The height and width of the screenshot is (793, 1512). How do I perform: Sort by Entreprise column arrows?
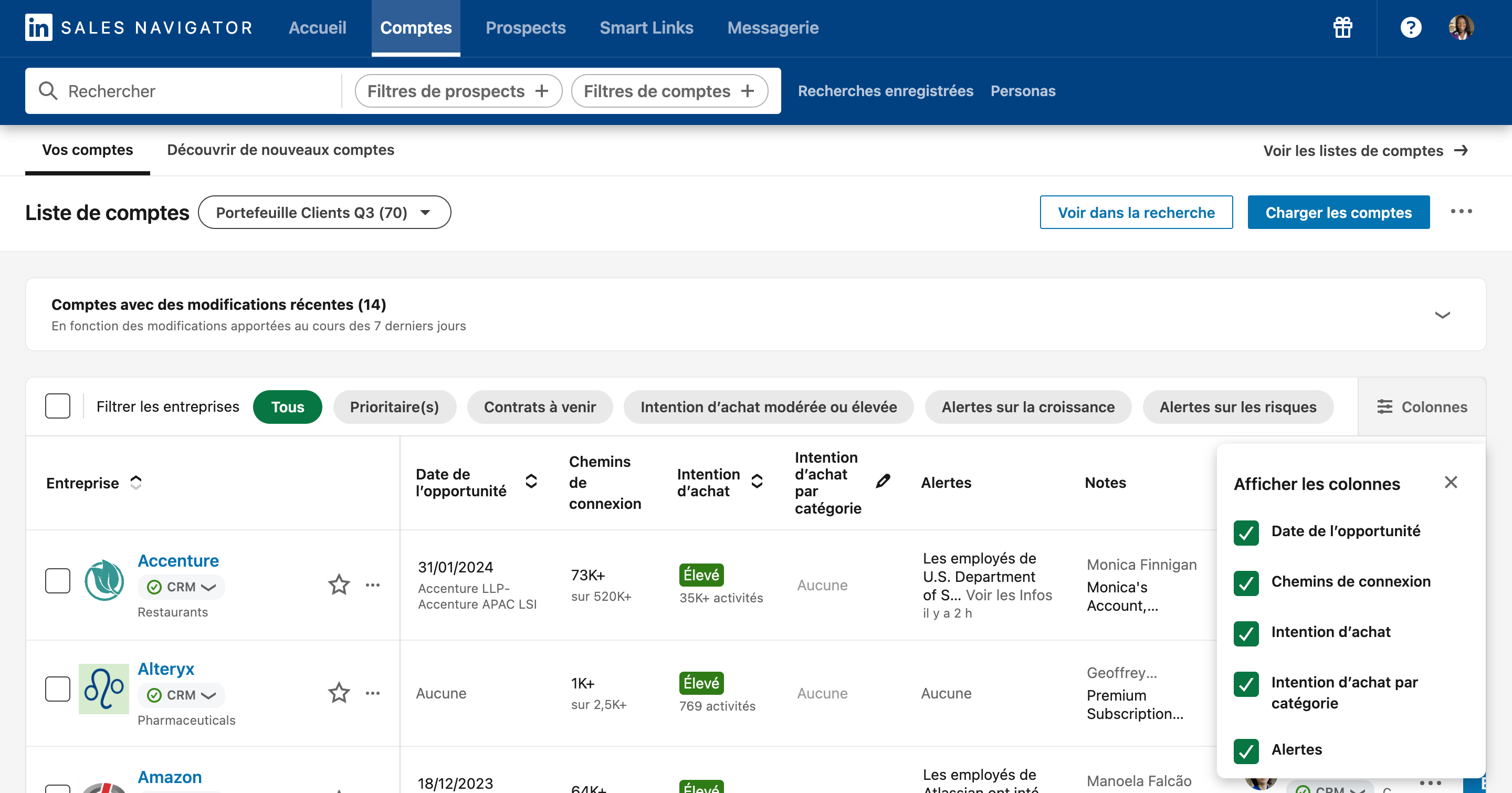point(136,483)
